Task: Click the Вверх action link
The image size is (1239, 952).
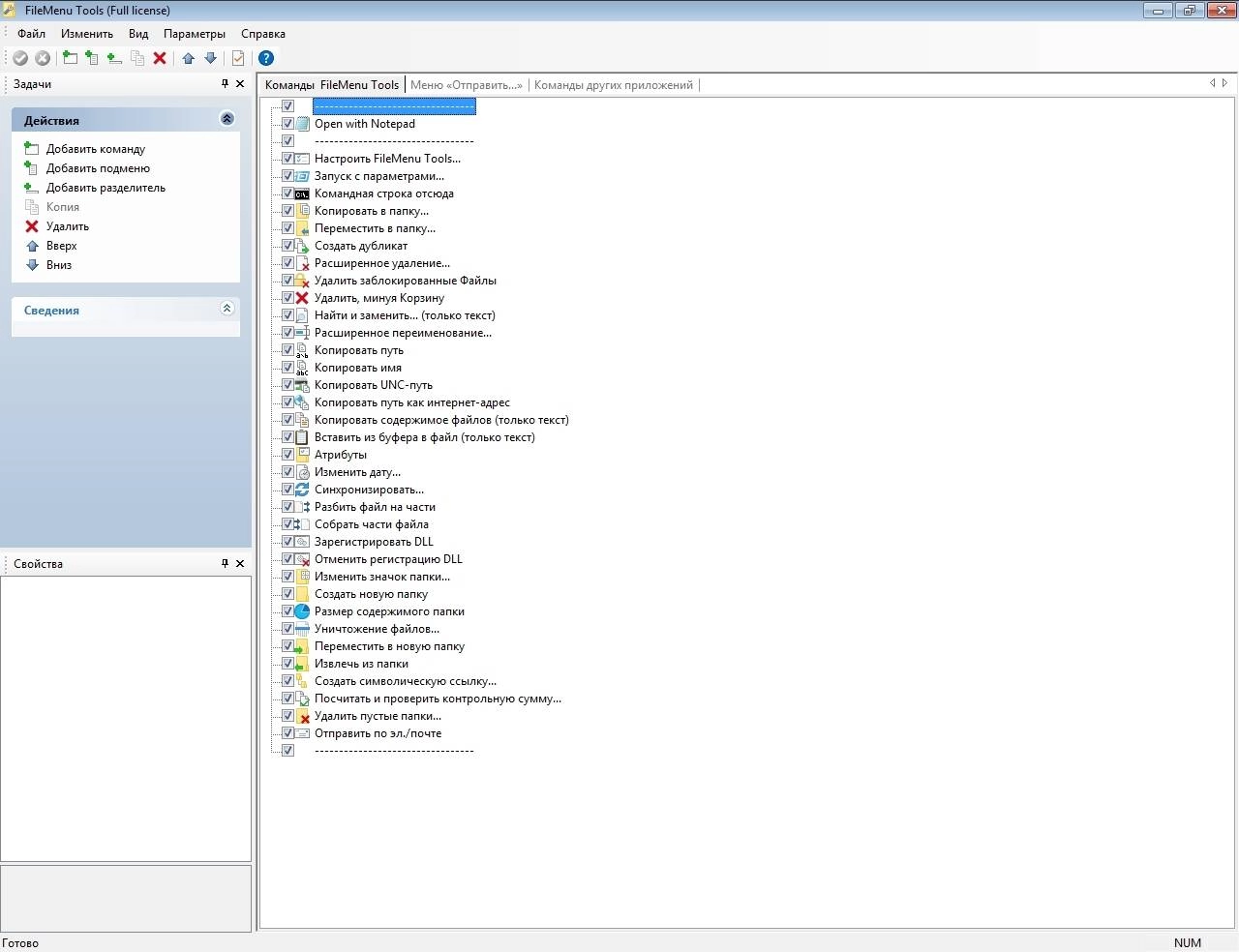Action: click(61, 246)
